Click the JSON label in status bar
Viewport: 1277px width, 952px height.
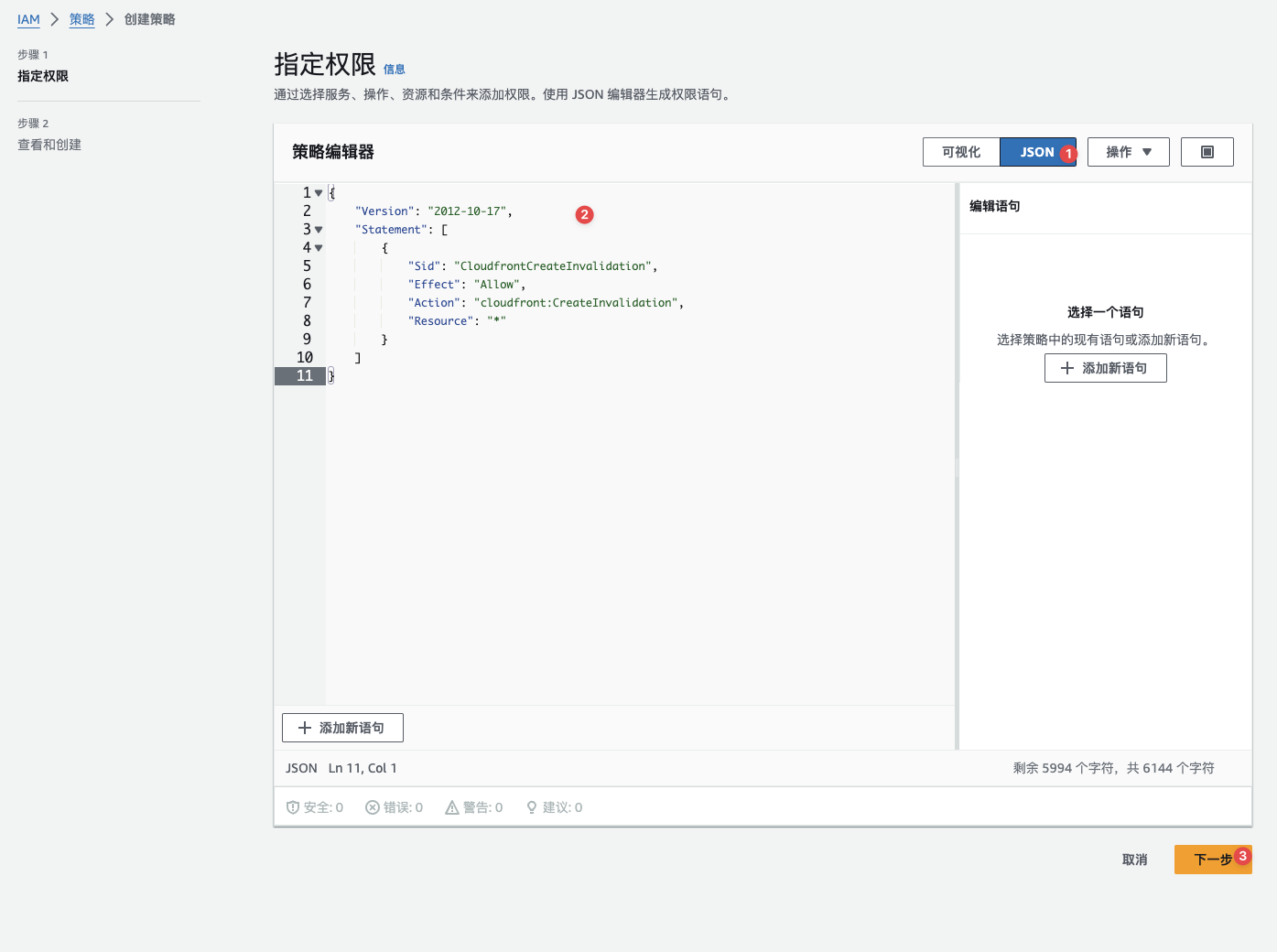[301, 768]
